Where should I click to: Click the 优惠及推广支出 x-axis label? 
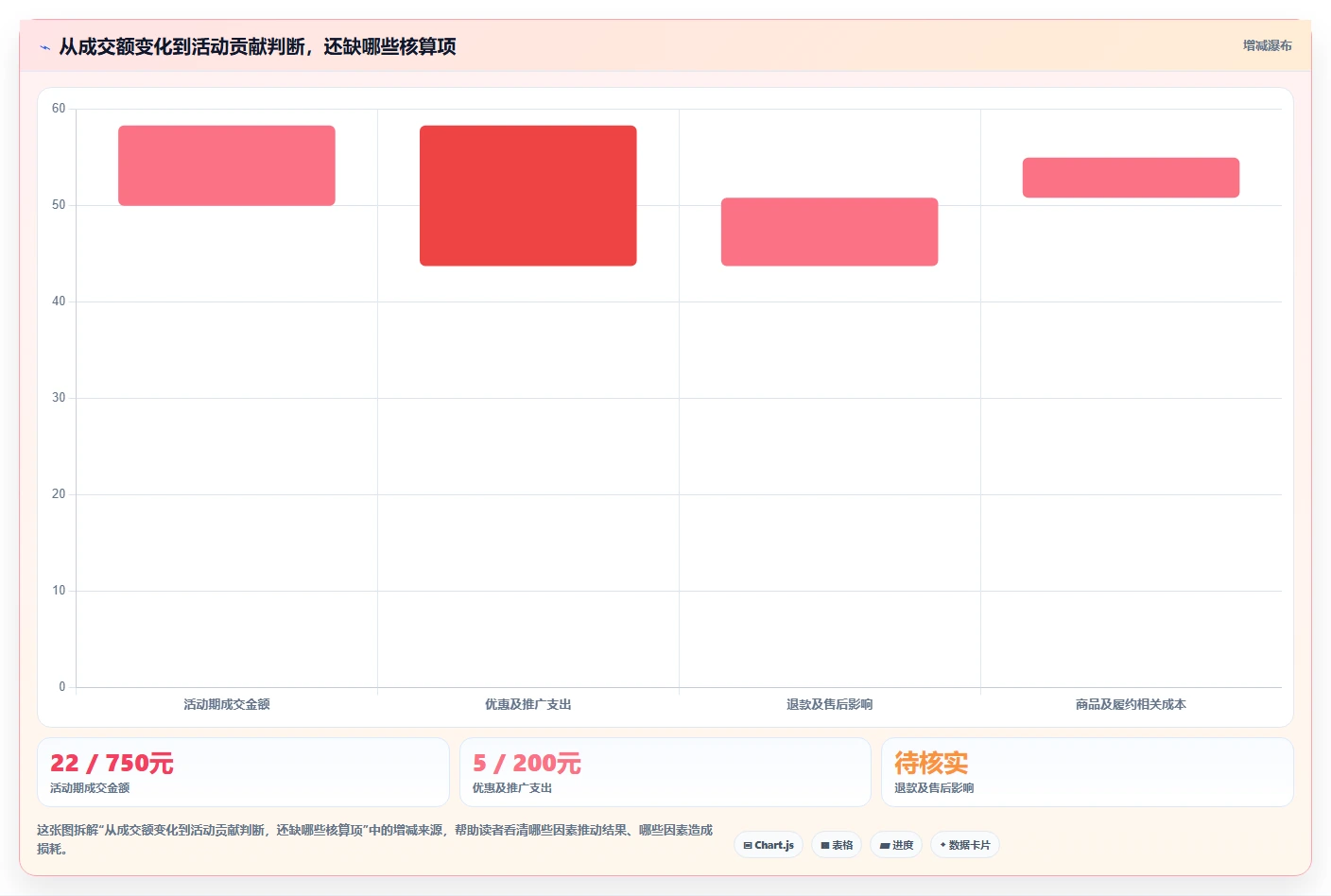(x=528, y=704)
